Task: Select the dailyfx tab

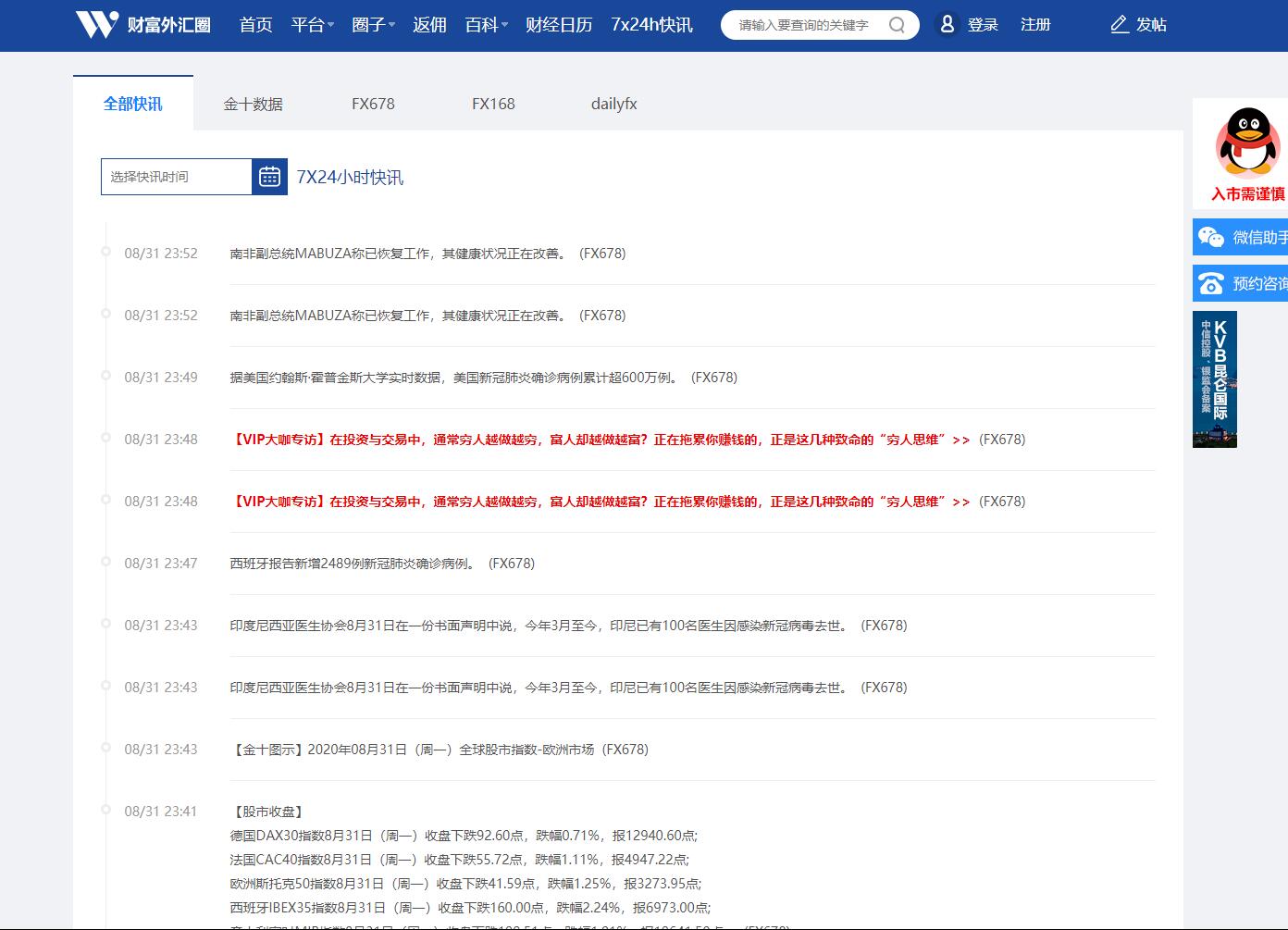Action: click(613, 105)
